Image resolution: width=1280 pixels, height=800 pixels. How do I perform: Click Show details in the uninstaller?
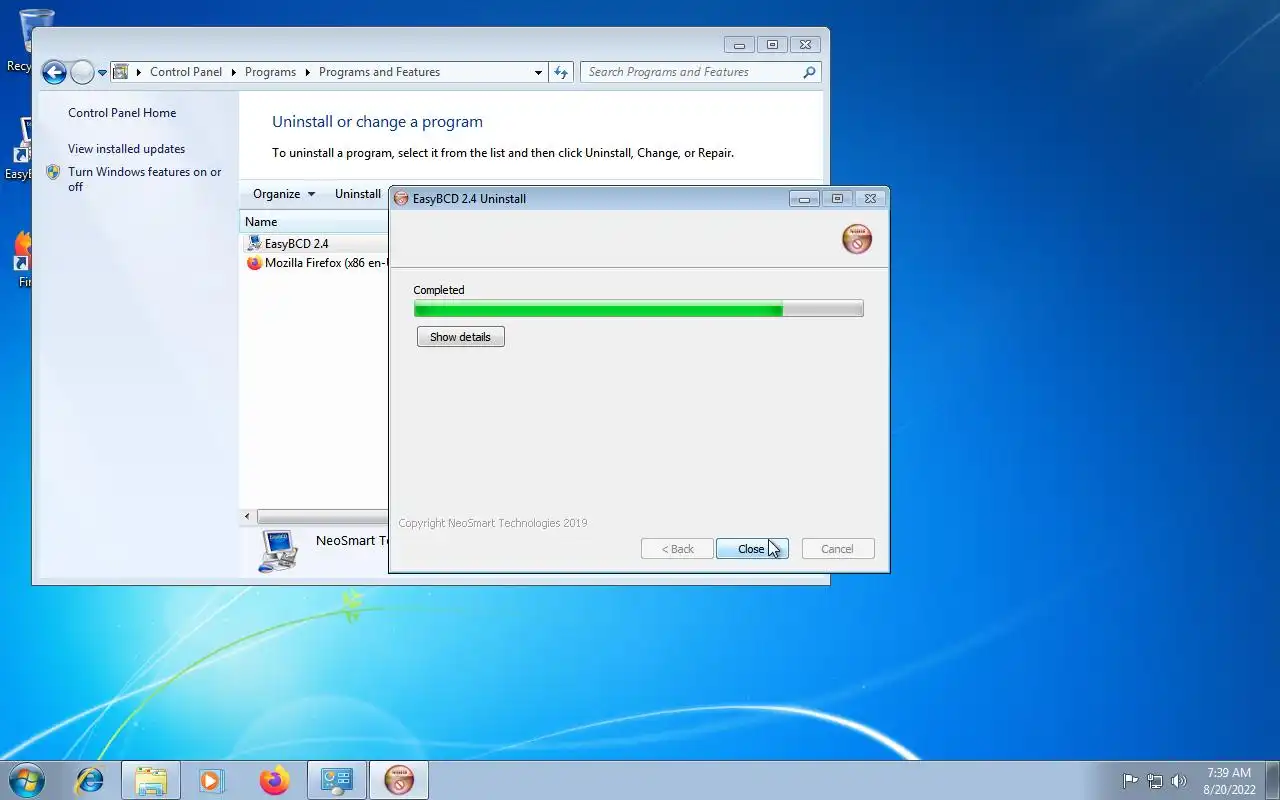click(x=460, y=337)
